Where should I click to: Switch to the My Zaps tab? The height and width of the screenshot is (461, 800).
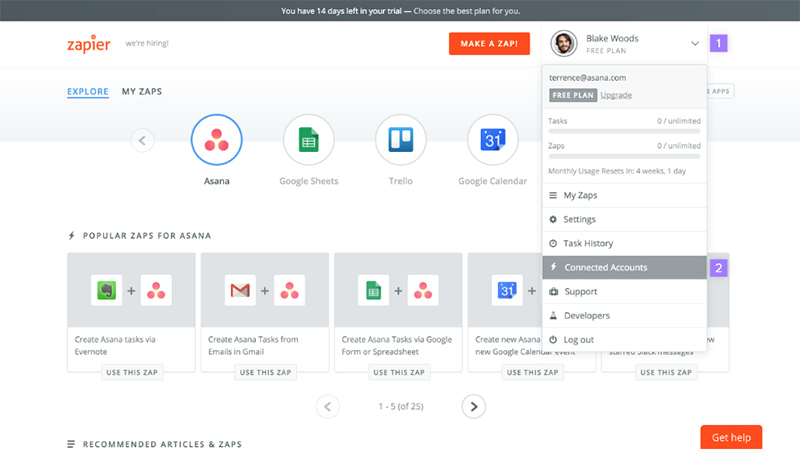click(141, 92)
